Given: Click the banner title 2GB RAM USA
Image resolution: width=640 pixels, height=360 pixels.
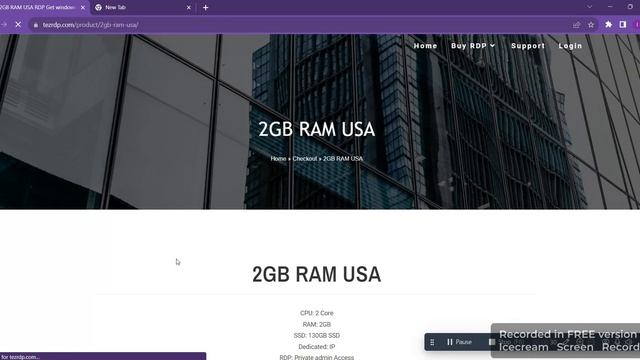Looking at the screenshot, I should [x=317, y=129].
